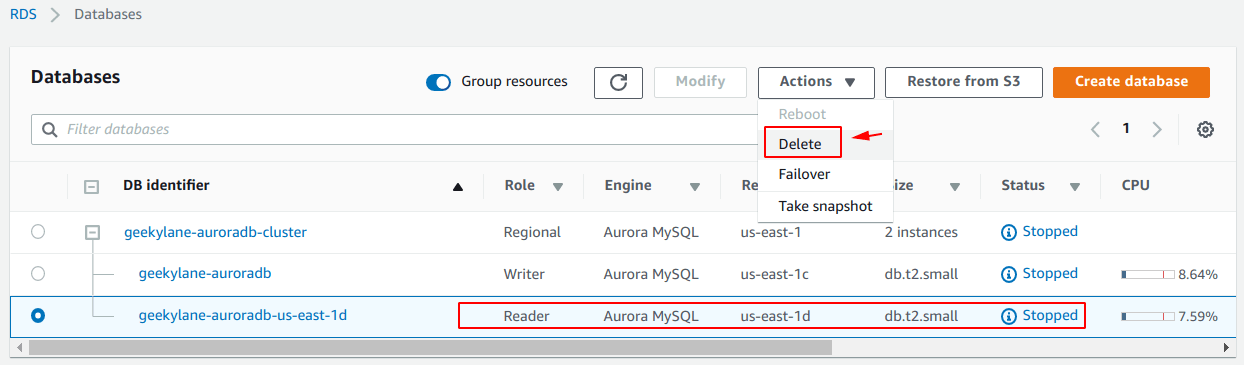Click scrollbar left arrow
The image size is (1244, 365).
click(18, 347)
